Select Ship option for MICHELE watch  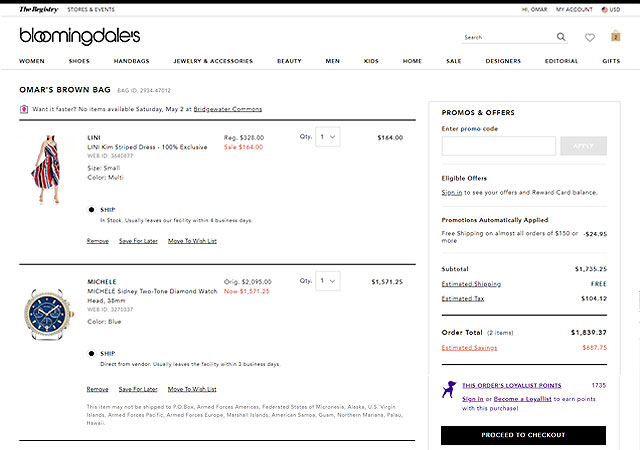click(x=91, y=354)
